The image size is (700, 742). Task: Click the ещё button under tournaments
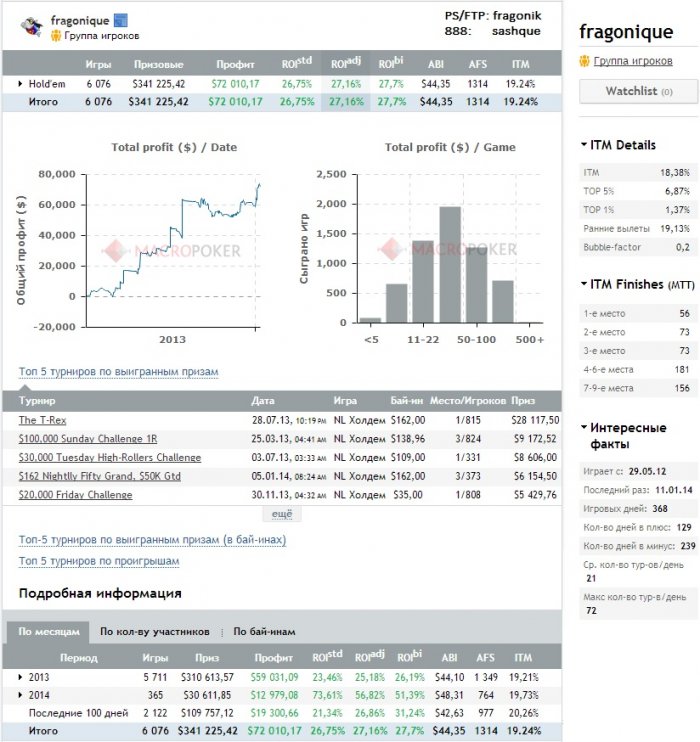(282, 514)
